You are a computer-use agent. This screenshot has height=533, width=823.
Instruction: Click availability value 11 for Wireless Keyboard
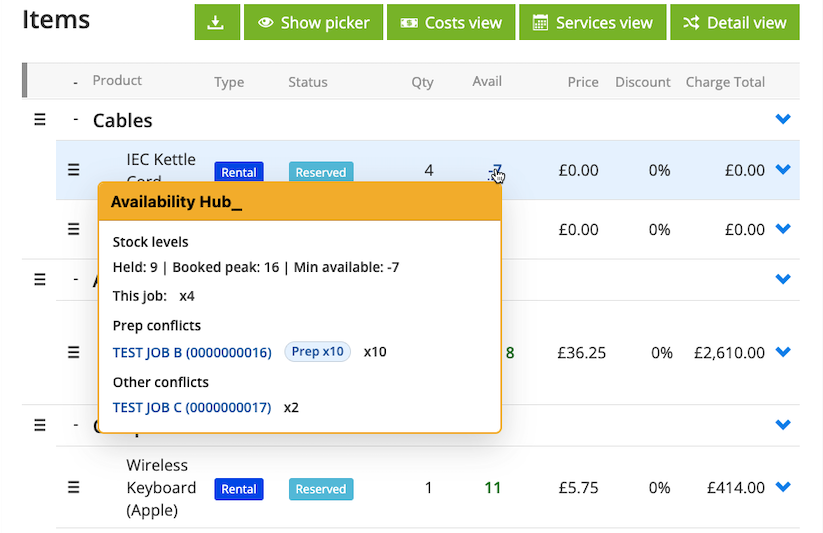pyautogui.click(x=492, y=488)
